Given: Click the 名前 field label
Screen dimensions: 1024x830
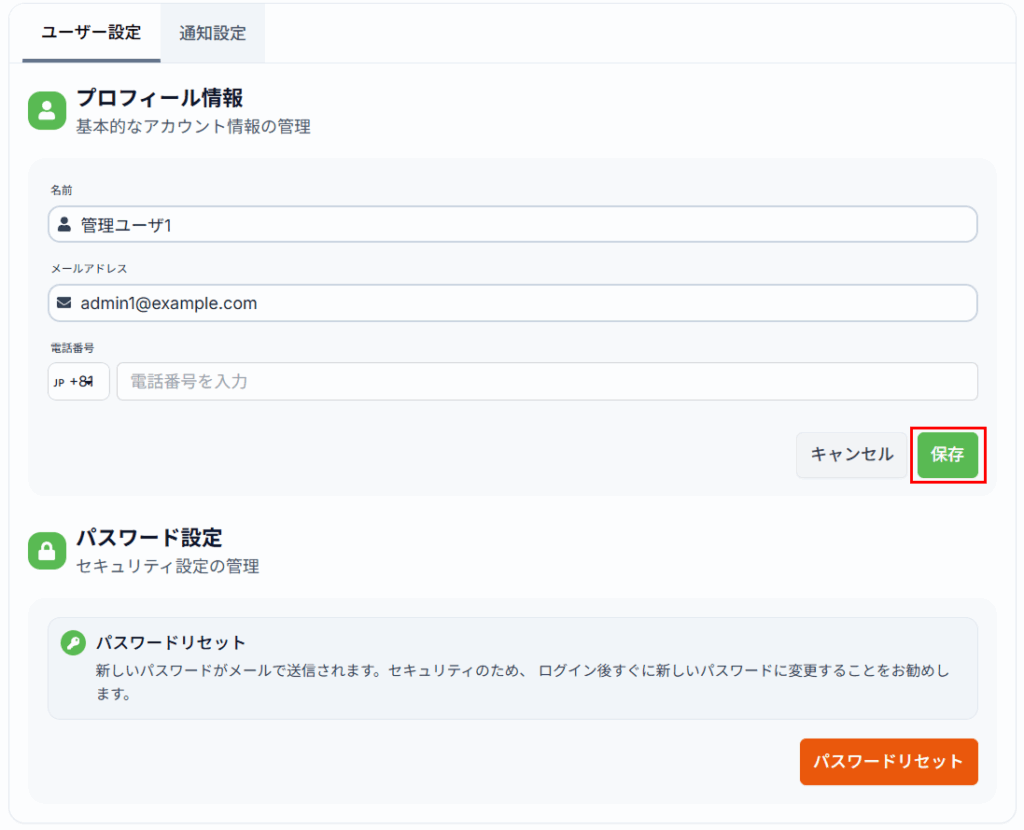Looking at the screenshot, I should point(61,190).
